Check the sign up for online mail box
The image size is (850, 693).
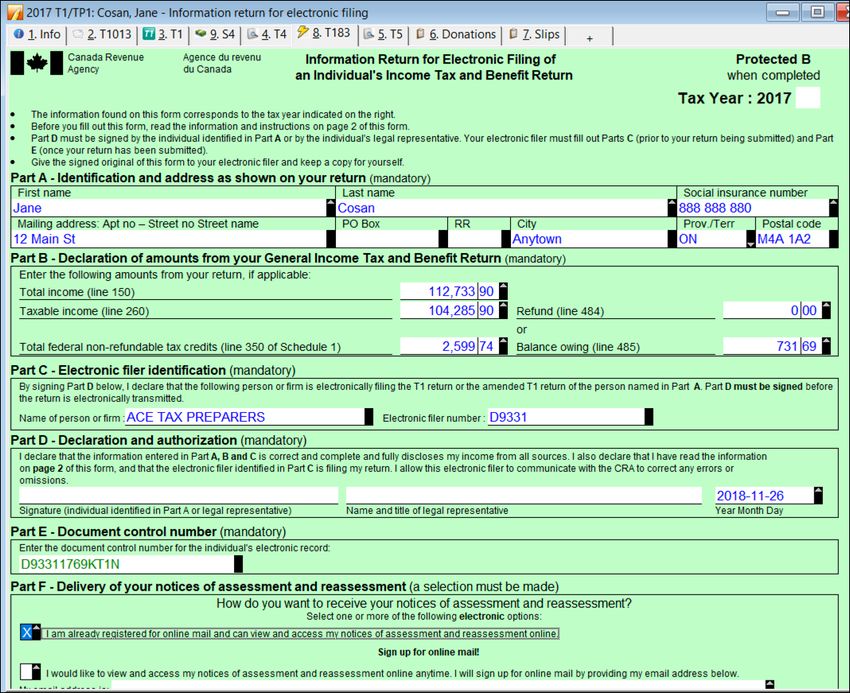[x=27, y=671]
